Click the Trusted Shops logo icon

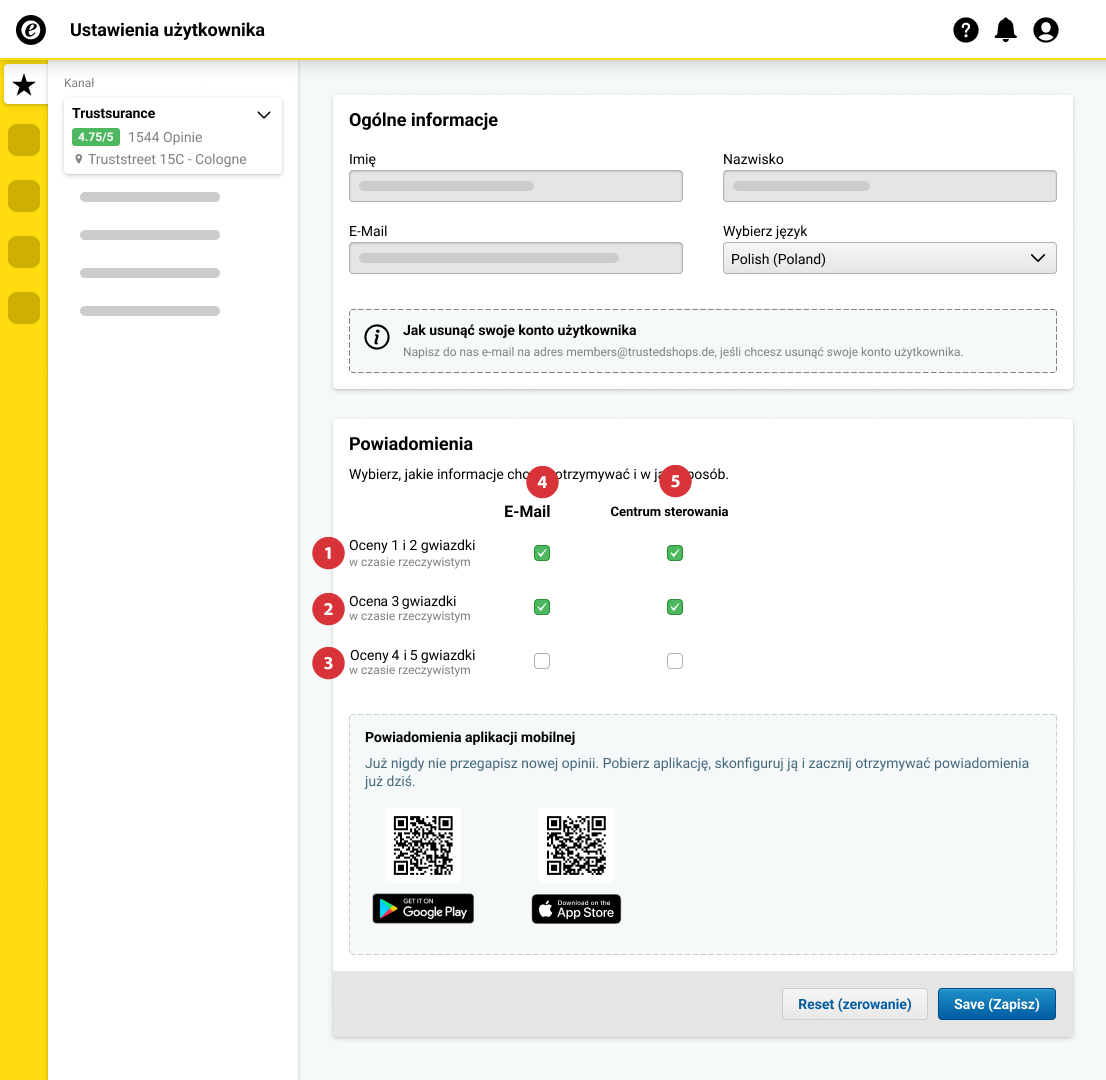pos(31,31)
